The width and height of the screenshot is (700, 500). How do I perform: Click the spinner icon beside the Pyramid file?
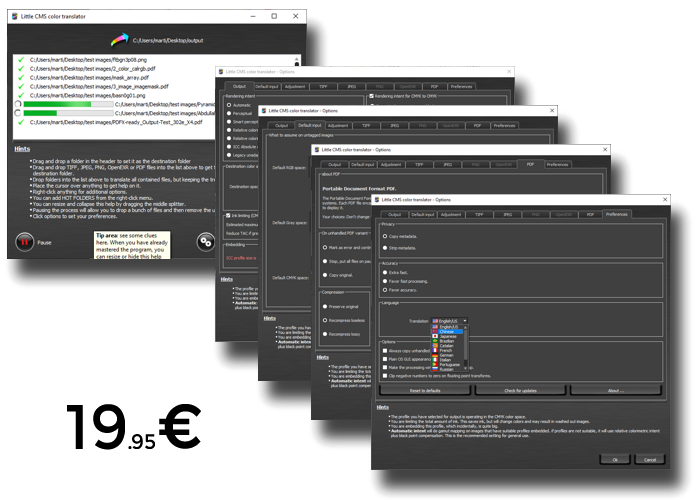coord(20,104)
